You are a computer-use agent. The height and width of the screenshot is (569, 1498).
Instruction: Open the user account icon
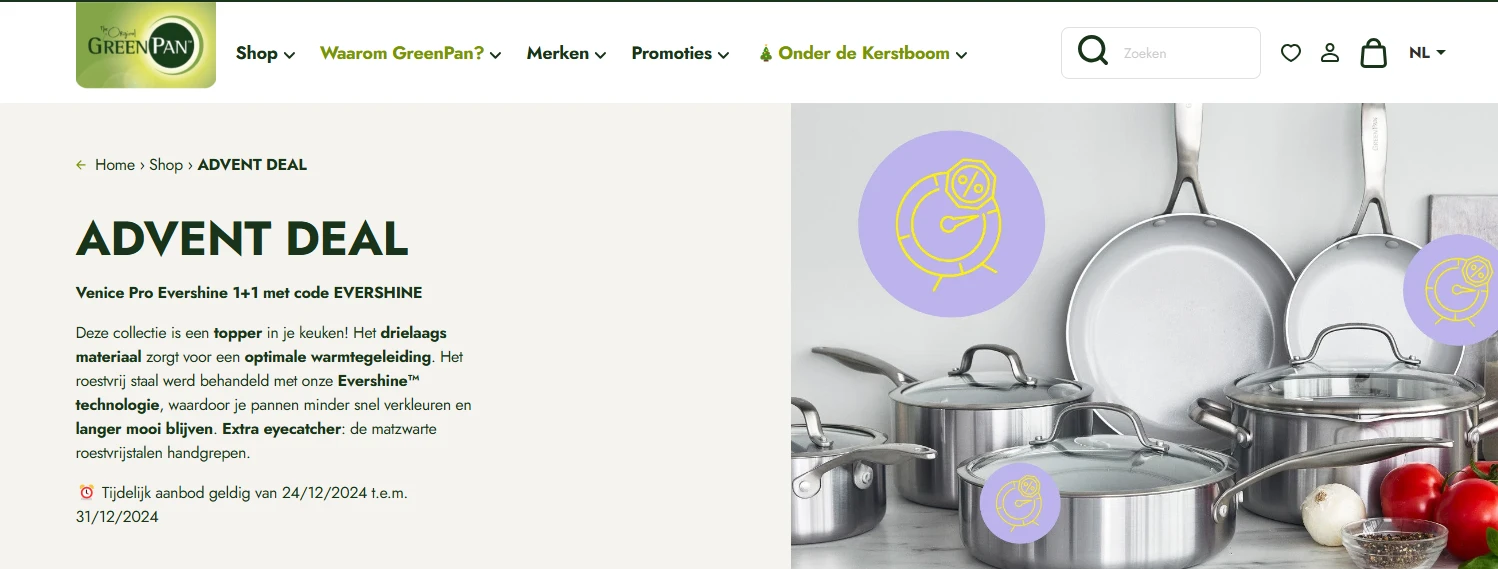[x=1330, y=53]
